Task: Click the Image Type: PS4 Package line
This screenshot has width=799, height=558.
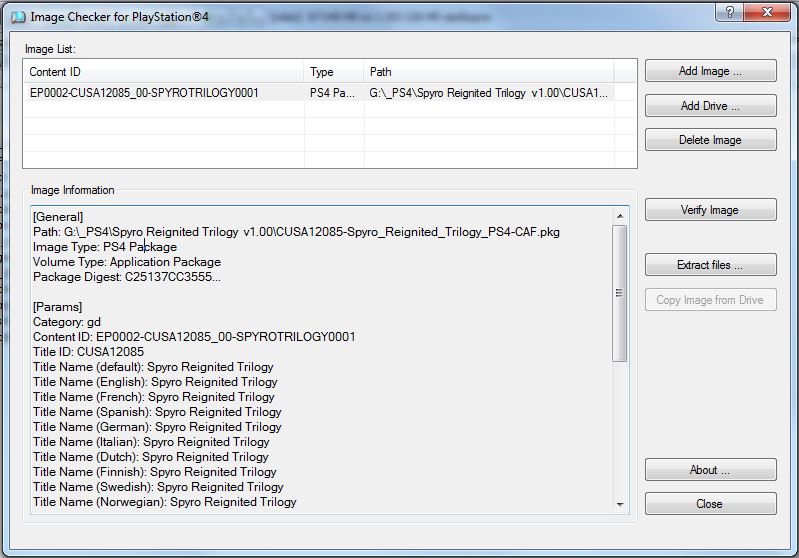Action: [104, 247]
